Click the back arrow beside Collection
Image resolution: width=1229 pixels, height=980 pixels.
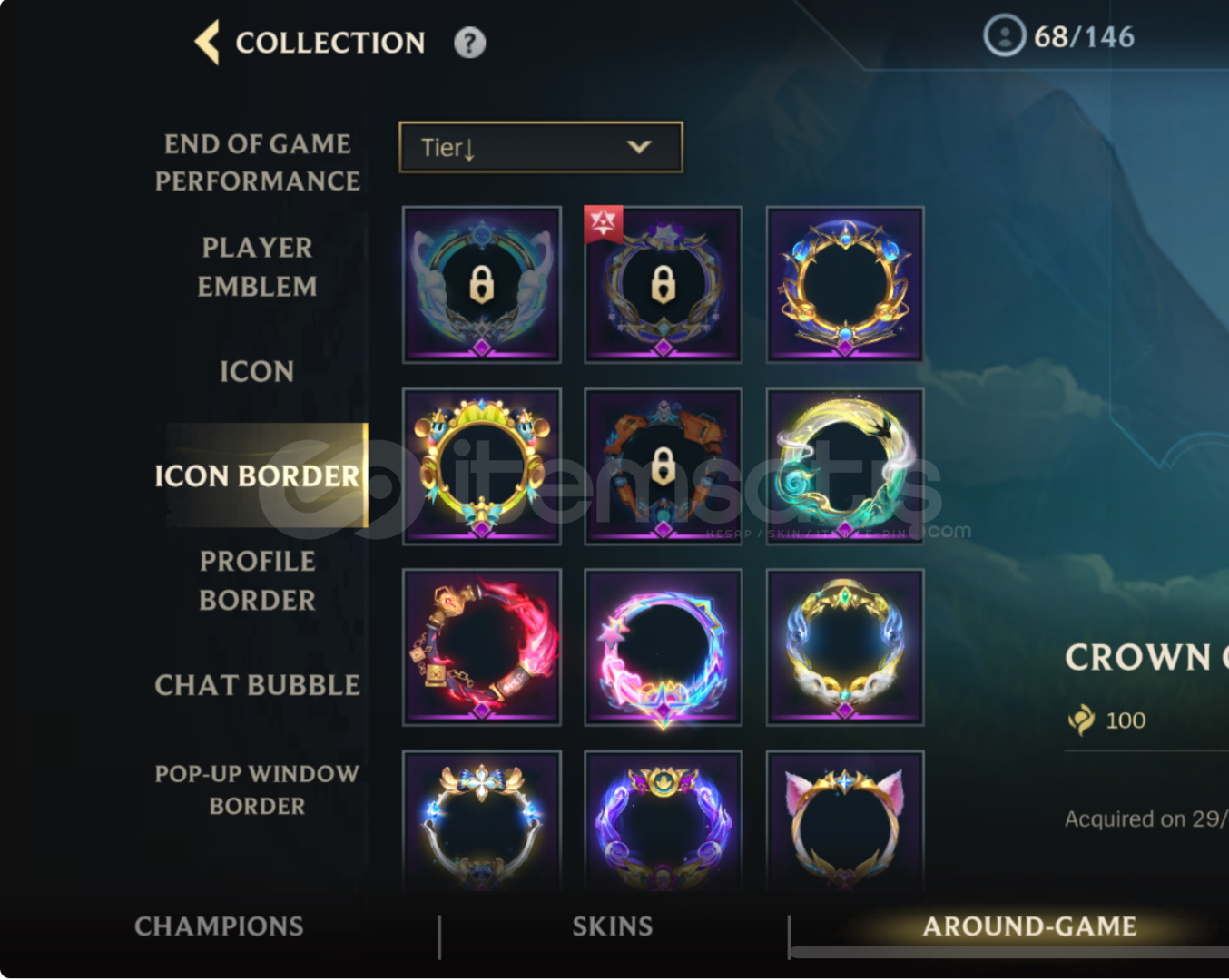[207, 42]
